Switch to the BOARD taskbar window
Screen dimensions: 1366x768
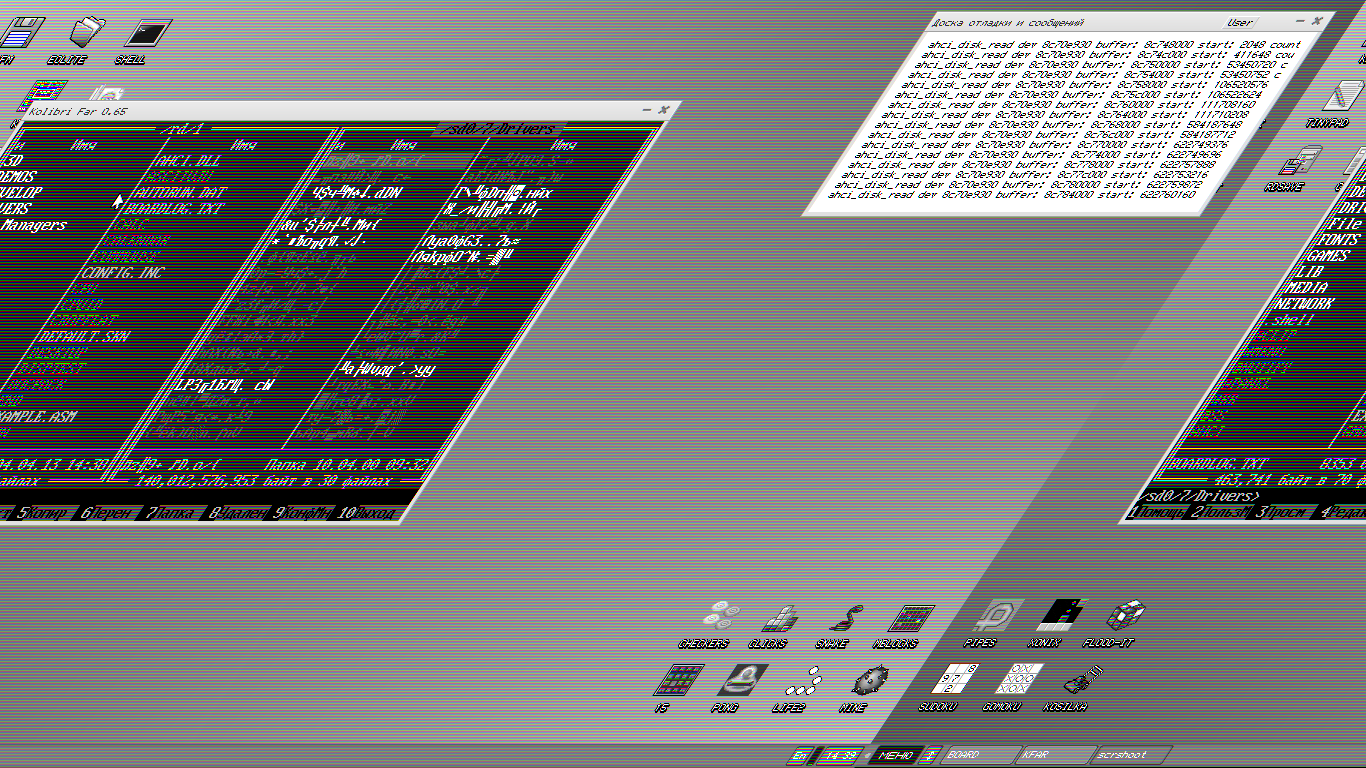pyautogui.click(x=963, y=755)
